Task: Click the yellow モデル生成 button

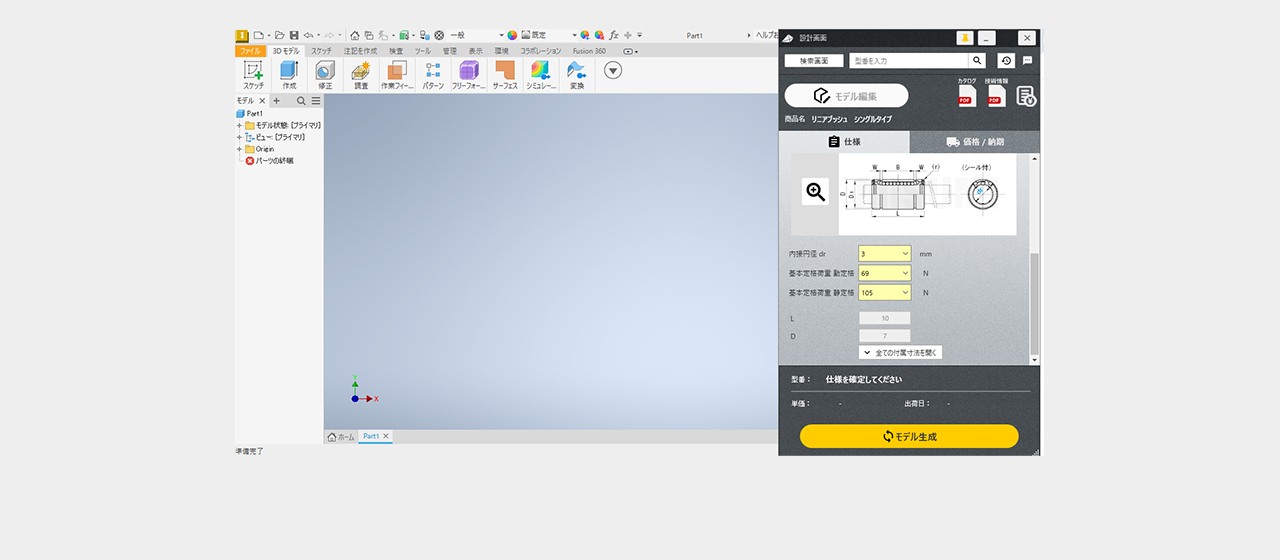Action: [908, 436]
